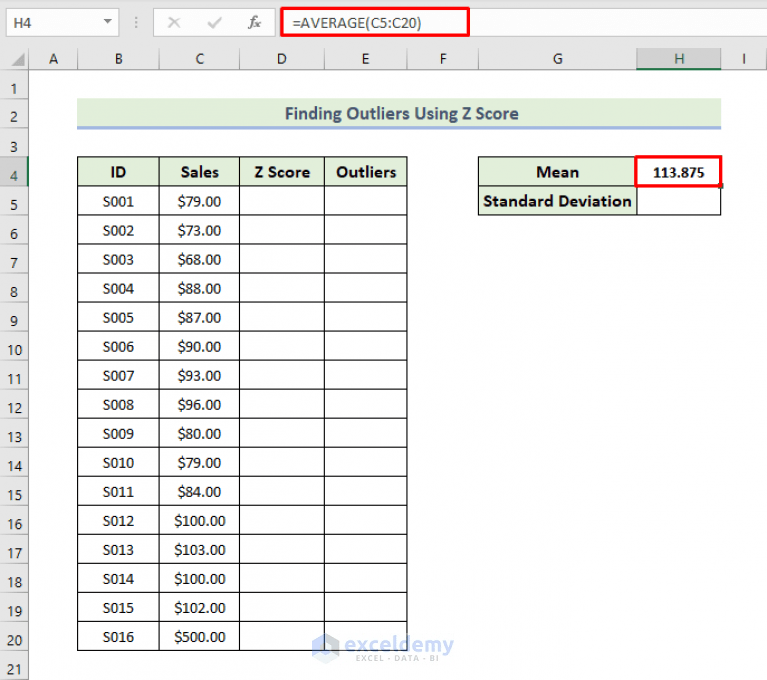
Task: Click the 'Standard Deviation' label cell
Action: point(558,201)
